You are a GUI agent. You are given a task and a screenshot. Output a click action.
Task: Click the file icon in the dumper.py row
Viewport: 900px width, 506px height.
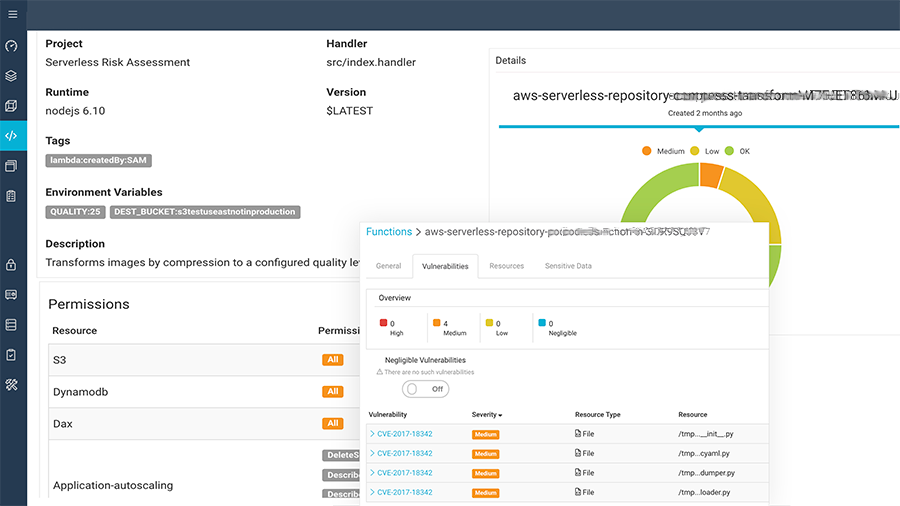[578, 473]
